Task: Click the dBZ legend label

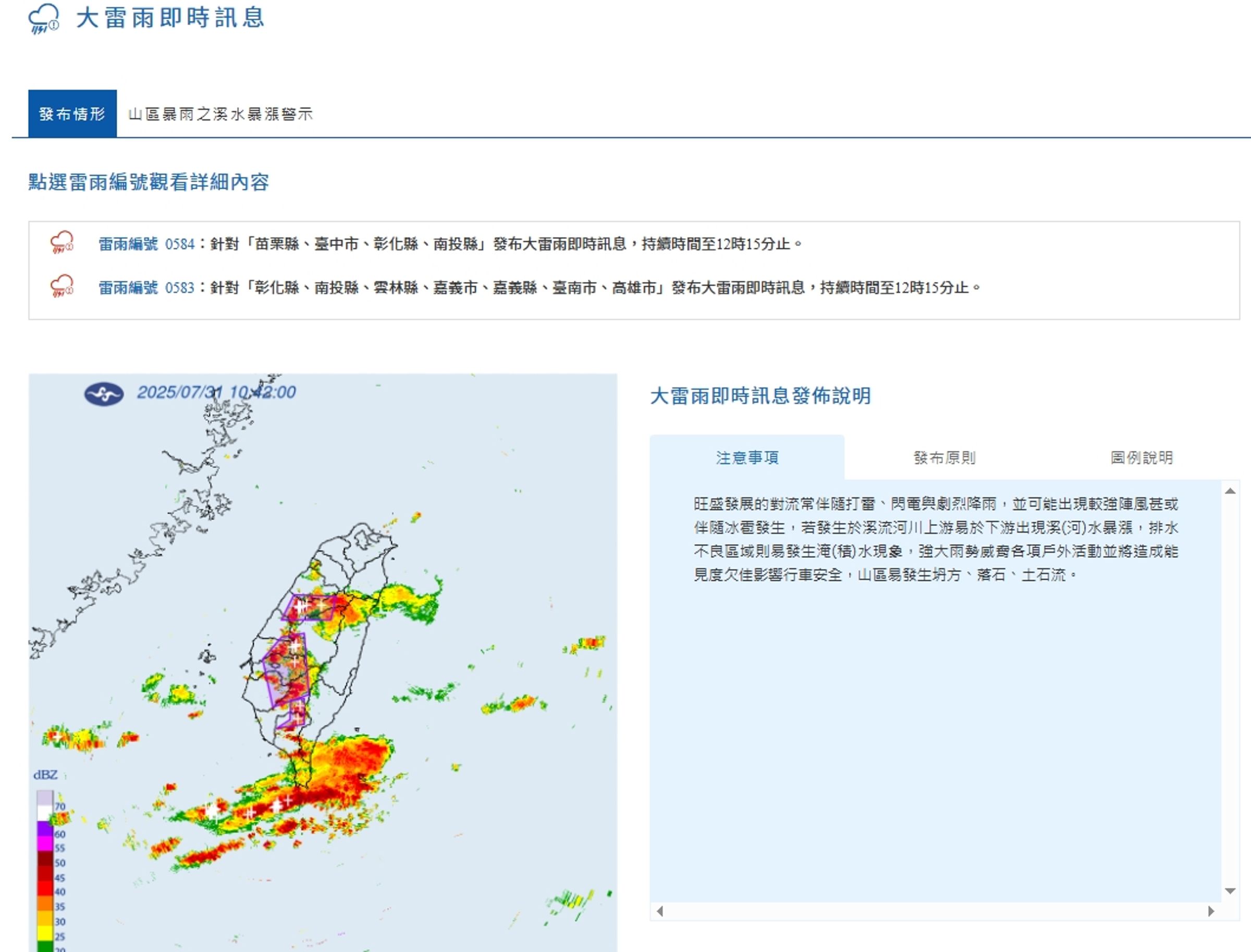Action: coord(45,775)
